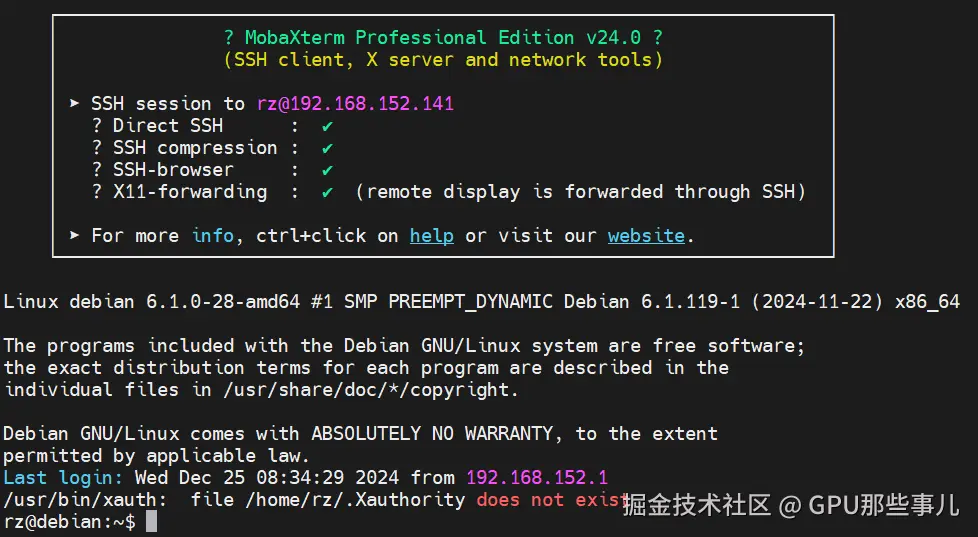The image size is (978, 537).
Task: Click the SSH-browser status checkmark
Action: (x=327, y=170)
